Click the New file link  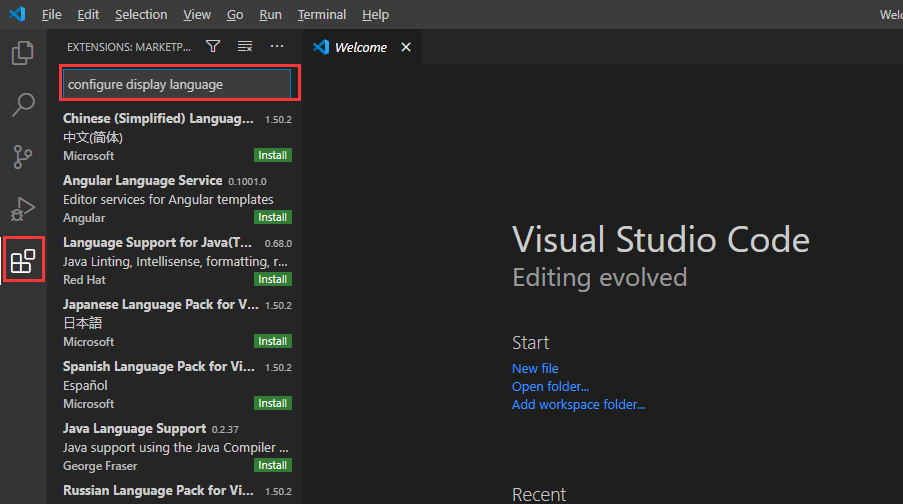pyautogui.click(x=535, y=368)
